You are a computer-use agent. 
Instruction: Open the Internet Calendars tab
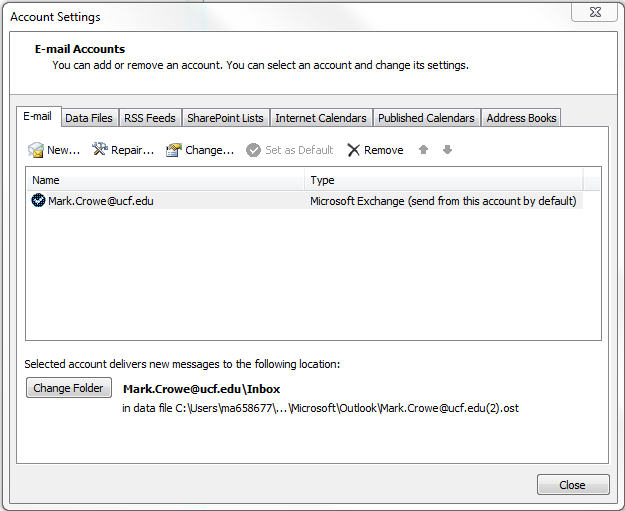click(x=321, y=118)
